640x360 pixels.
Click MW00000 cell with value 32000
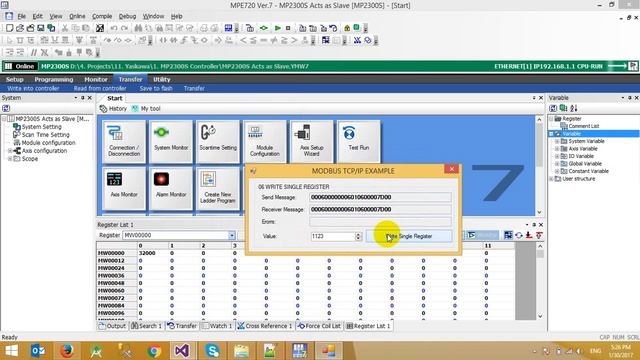coord(153,253)
